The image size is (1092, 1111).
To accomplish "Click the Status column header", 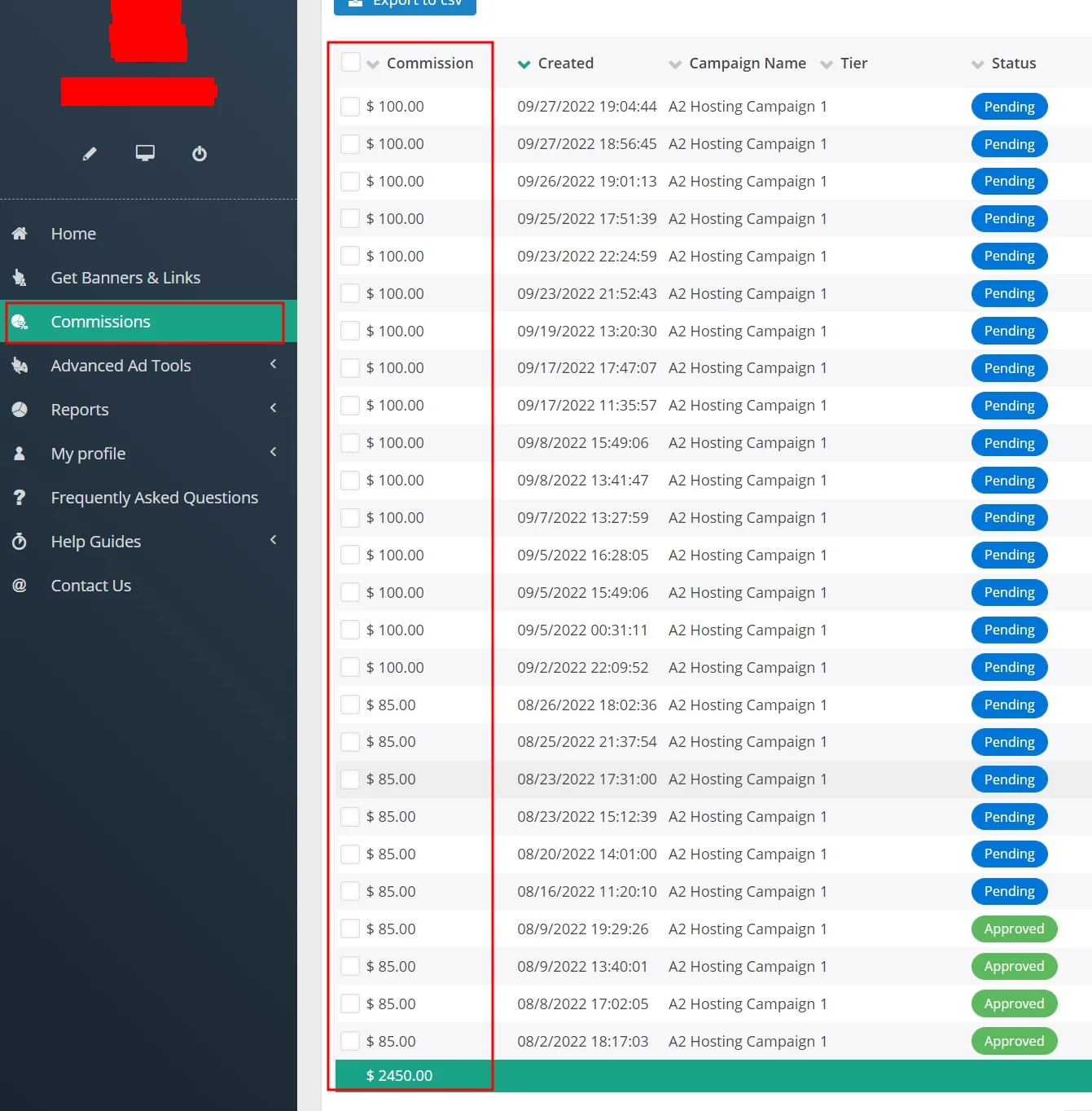I will pos(1013,64).
